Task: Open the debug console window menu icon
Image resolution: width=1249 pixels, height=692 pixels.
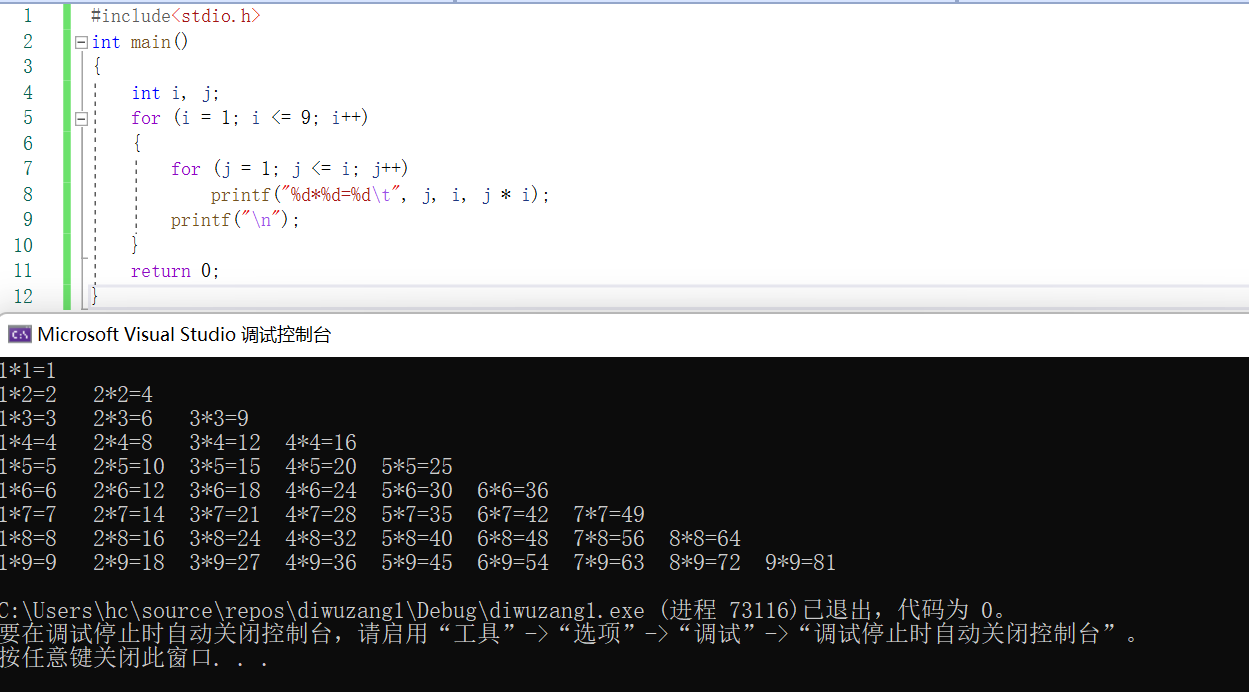Action: [x=19, y=334]
